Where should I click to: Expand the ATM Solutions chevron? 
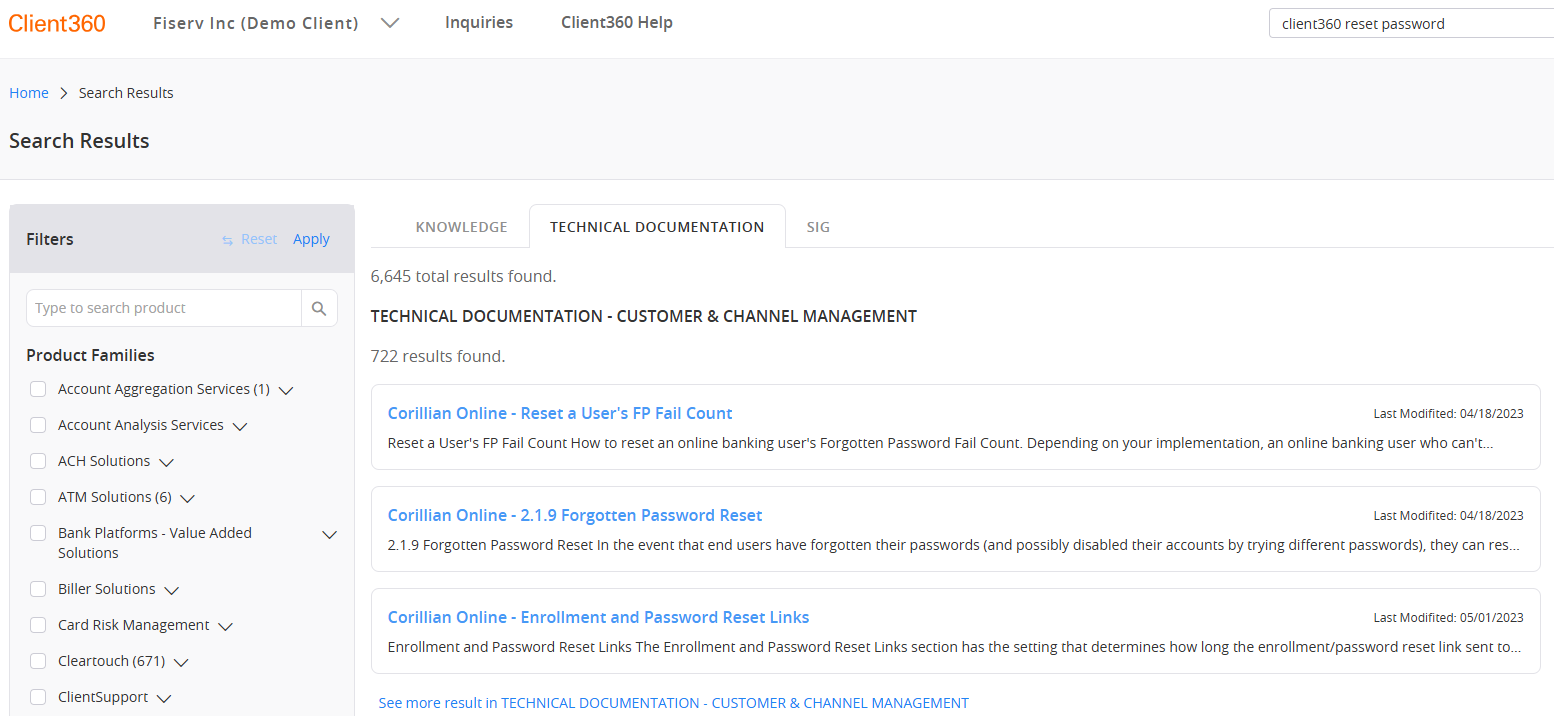pyautogui.click(x=188, y=498)
